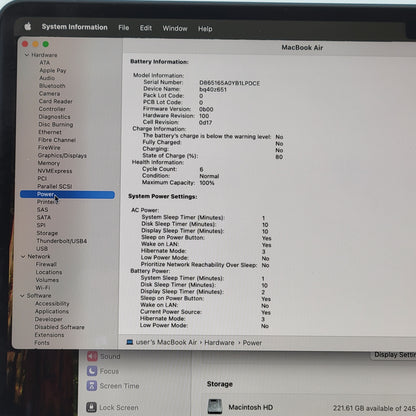Click the computer icon in path bar
This screenshot has height=416, width=416.
pos(130,342)
